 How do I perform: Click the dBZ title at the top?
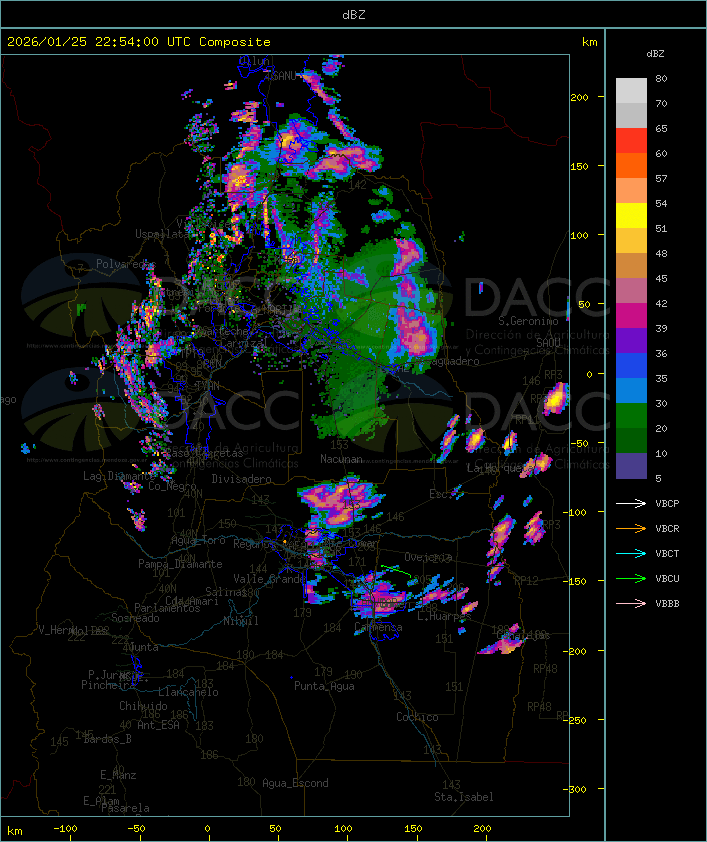click(354, 14)
